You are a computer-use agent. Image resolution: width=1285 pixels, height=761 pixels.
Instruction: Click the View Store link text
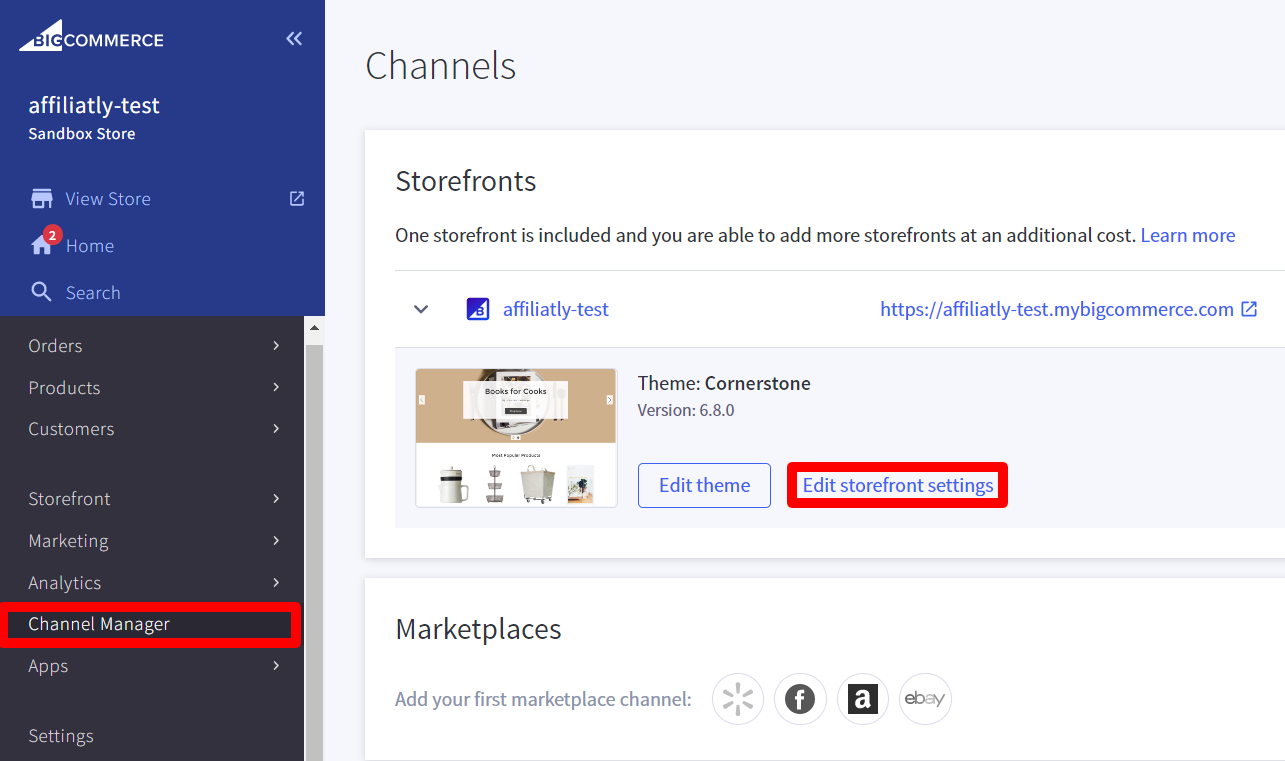(108, 198)
